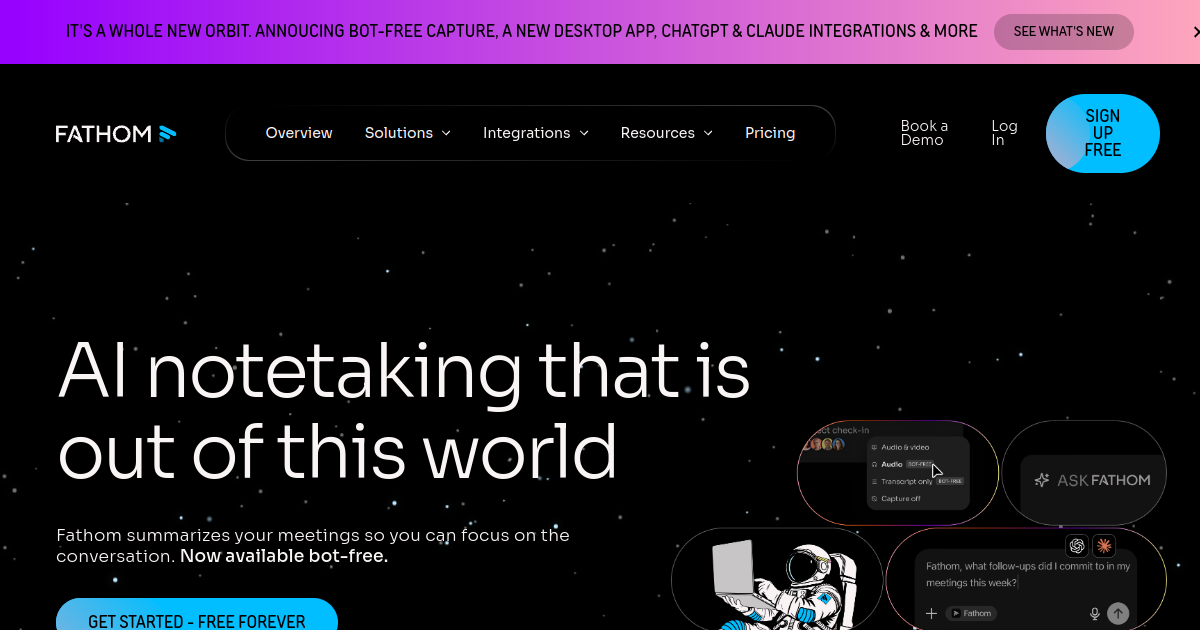Click the send arrow in the prompt box

click(1119, 613)
